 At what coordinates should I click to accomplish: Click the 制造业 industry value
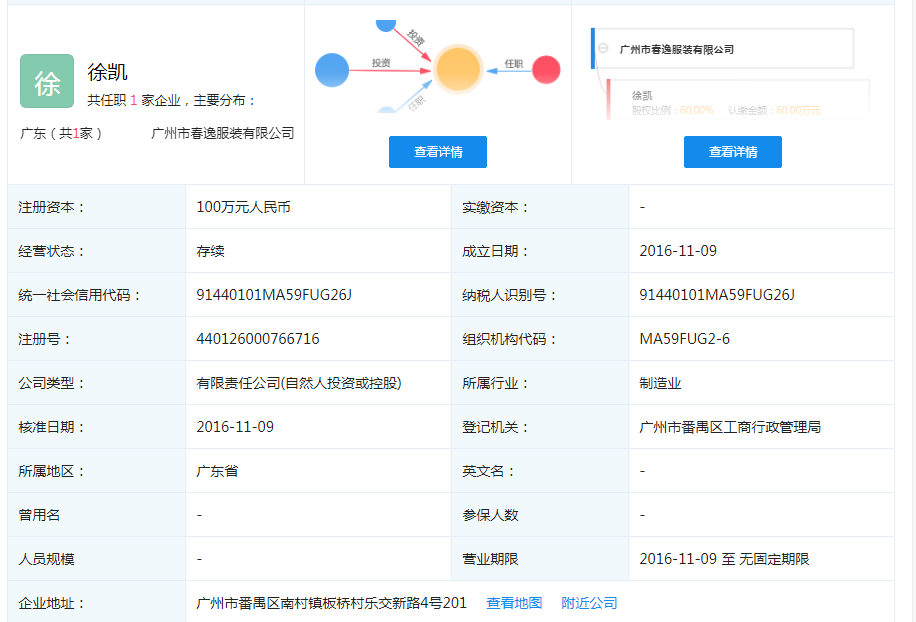[x=660, y=383]
